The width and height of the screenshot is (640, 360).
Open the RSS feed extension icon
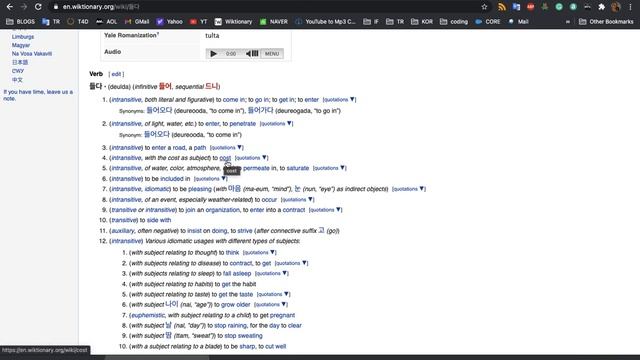tap(502, 7)
